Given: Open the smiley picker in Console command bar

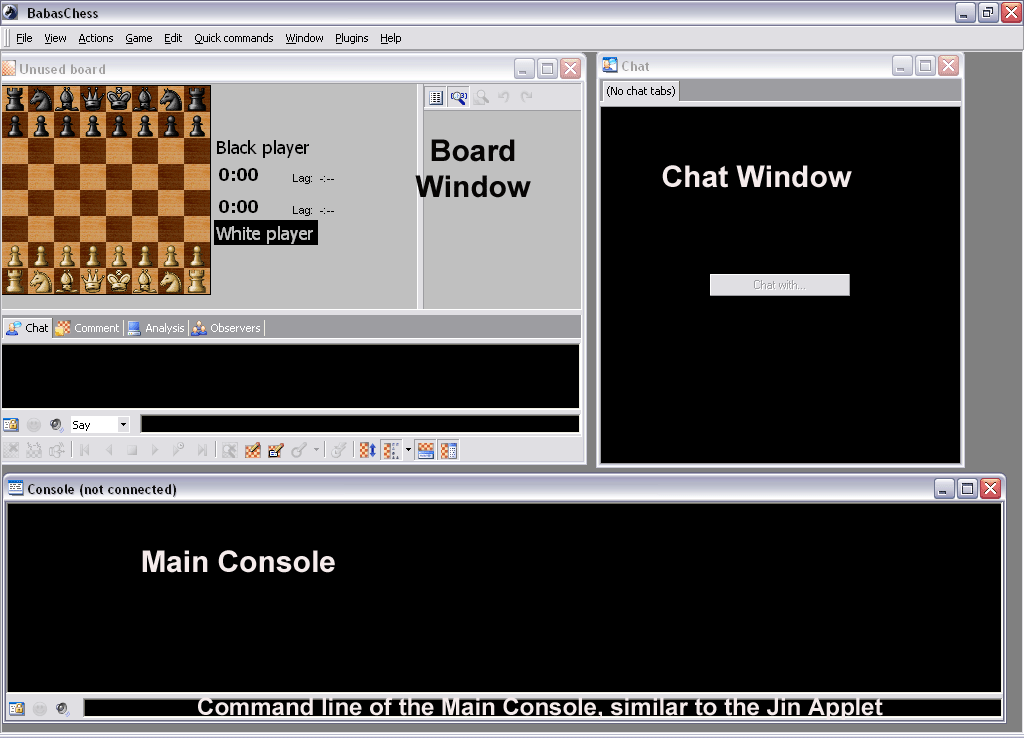Looking at the screenshot, I should point(39,709).
